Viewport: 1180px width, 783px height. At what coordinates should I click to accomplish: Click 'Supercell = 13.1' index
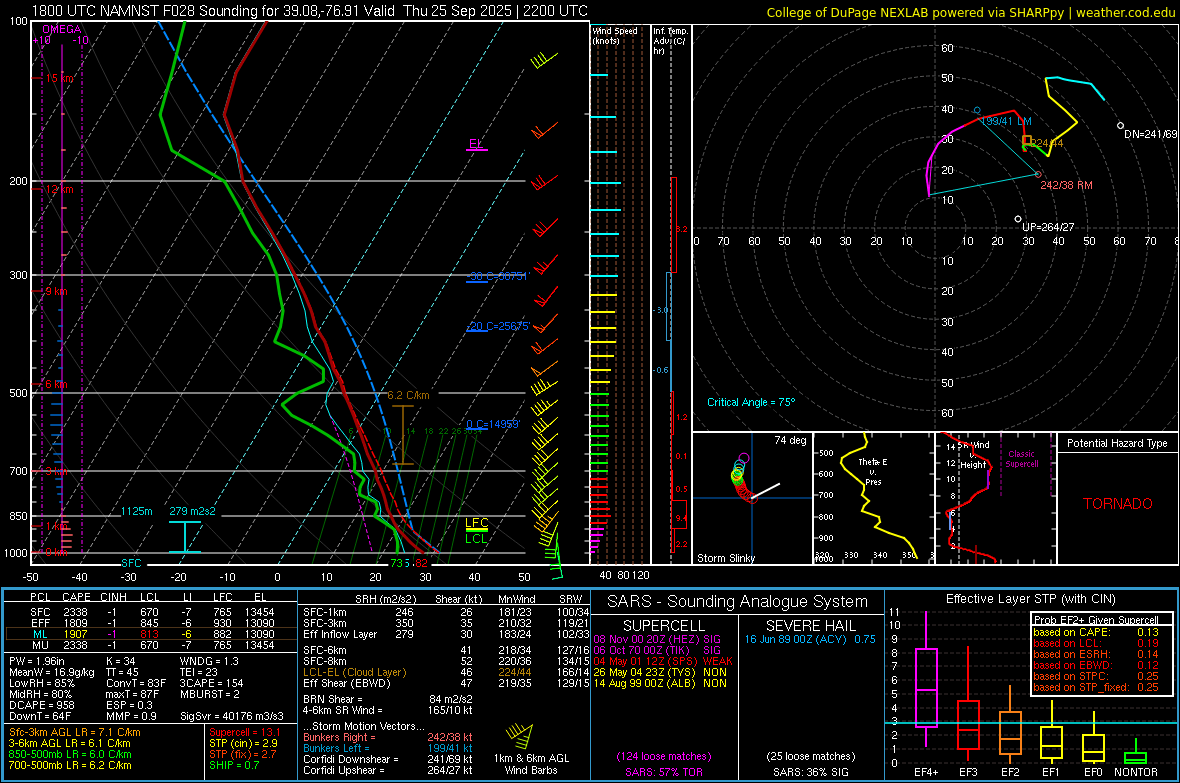point(245,733)
